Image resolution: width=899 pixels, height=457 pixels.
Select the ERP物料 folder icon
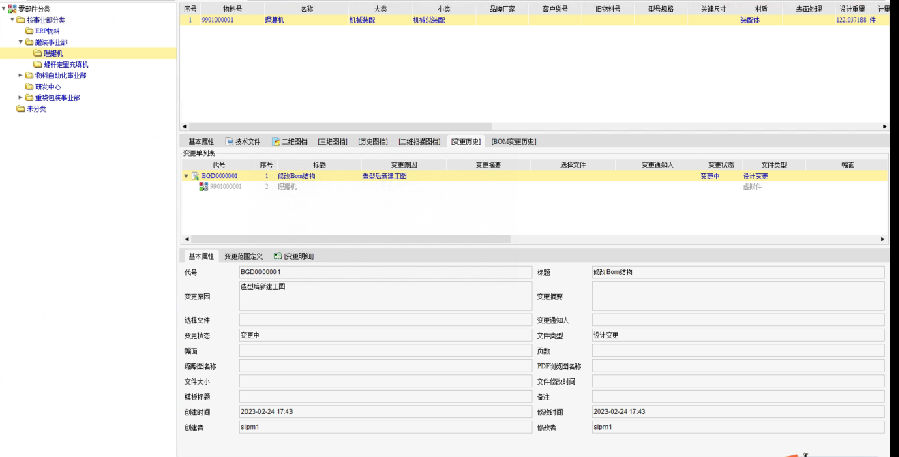pos(29,31)
